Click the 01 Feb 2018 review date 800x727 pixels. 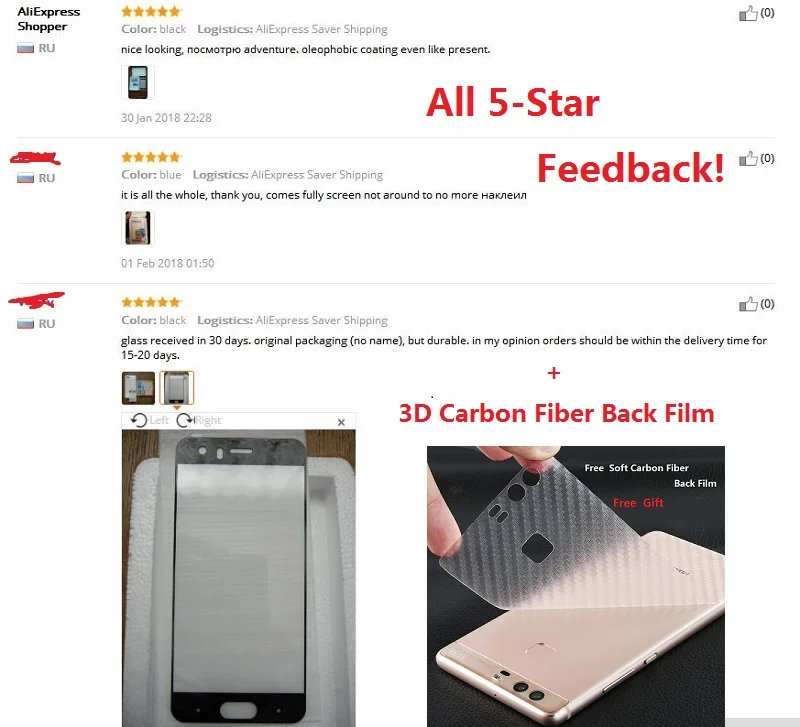(x=167, y=263)
